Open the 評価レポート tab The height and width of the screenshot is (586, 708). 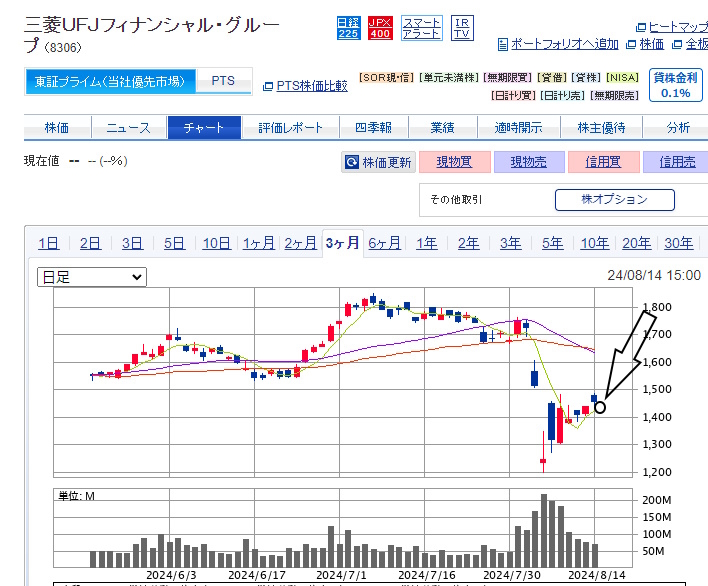[x=290, y=128]
